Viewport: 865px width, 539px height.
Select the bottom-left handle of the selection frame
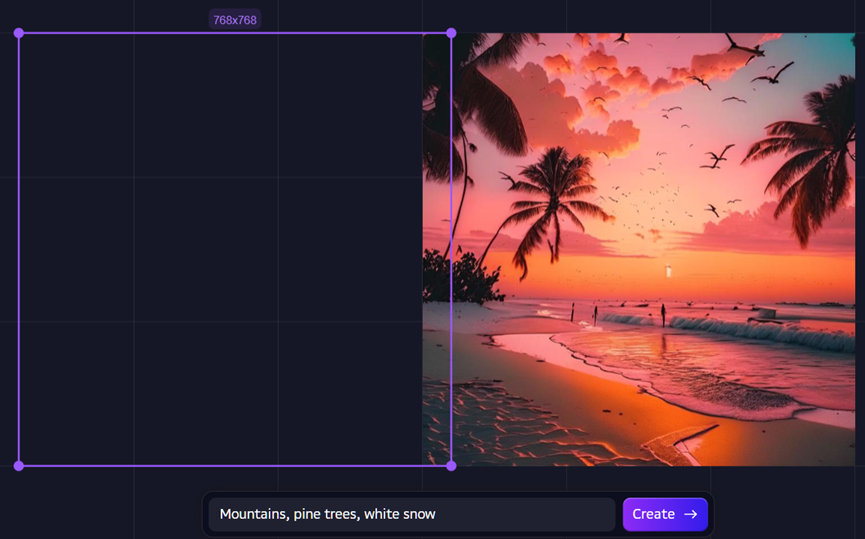click(x=19, y=466)
